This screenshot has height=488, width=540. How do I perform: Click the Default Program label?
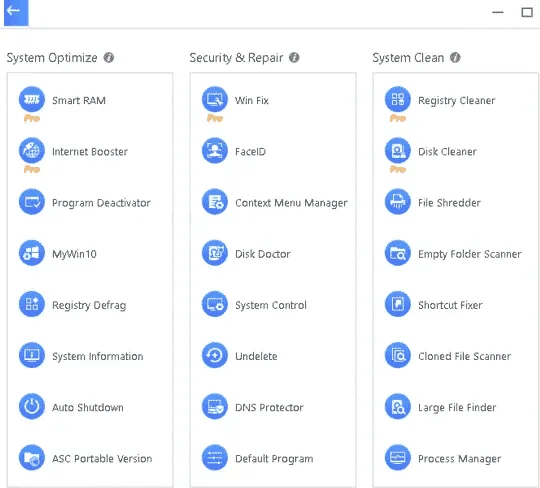[274, 459]
